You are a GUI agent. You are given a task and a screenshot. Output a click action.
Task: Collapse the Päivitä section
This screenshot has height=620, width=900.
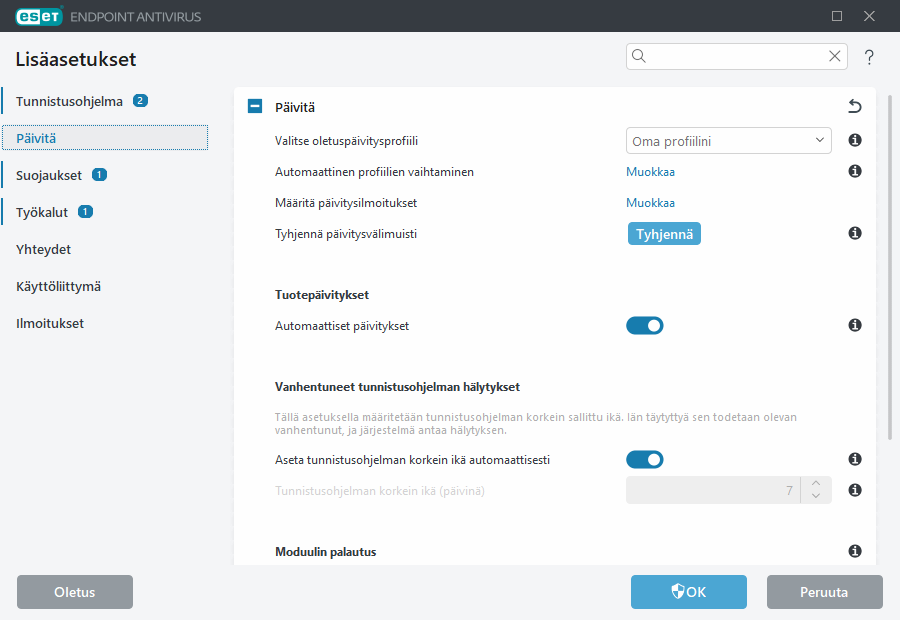click(255, 106)
